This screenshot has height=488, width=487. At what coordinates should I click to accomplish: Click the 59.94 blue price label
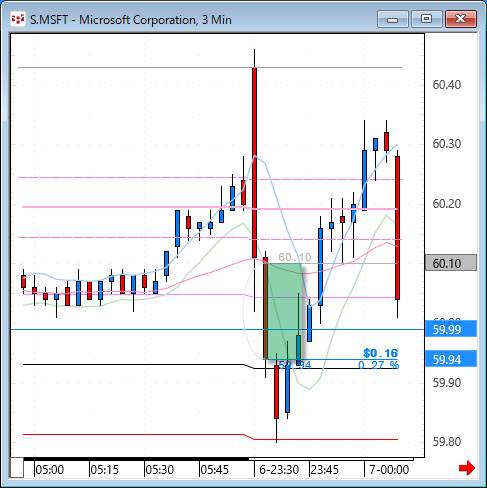(451, 359)
